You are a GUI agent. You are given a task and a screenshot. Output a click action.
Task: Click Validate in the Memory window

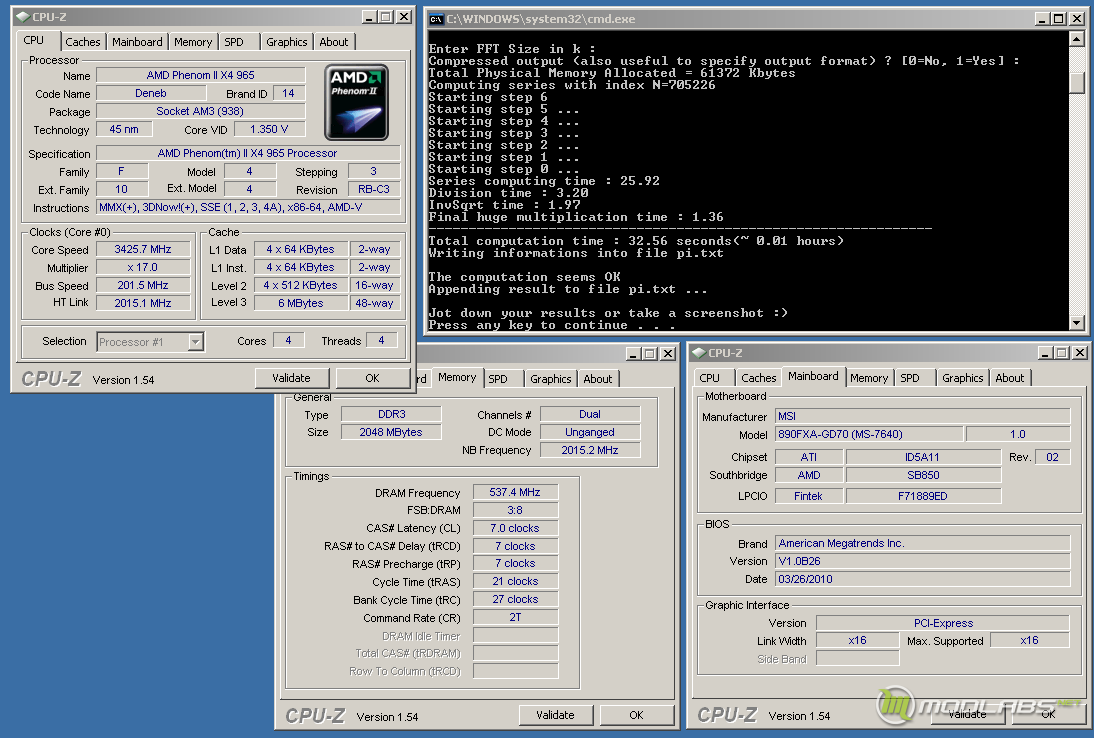tap(555, 715)
